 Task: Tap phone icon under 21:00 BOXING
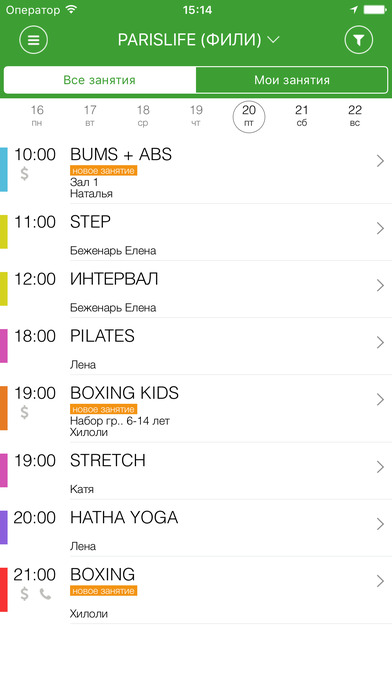[45, 594]
